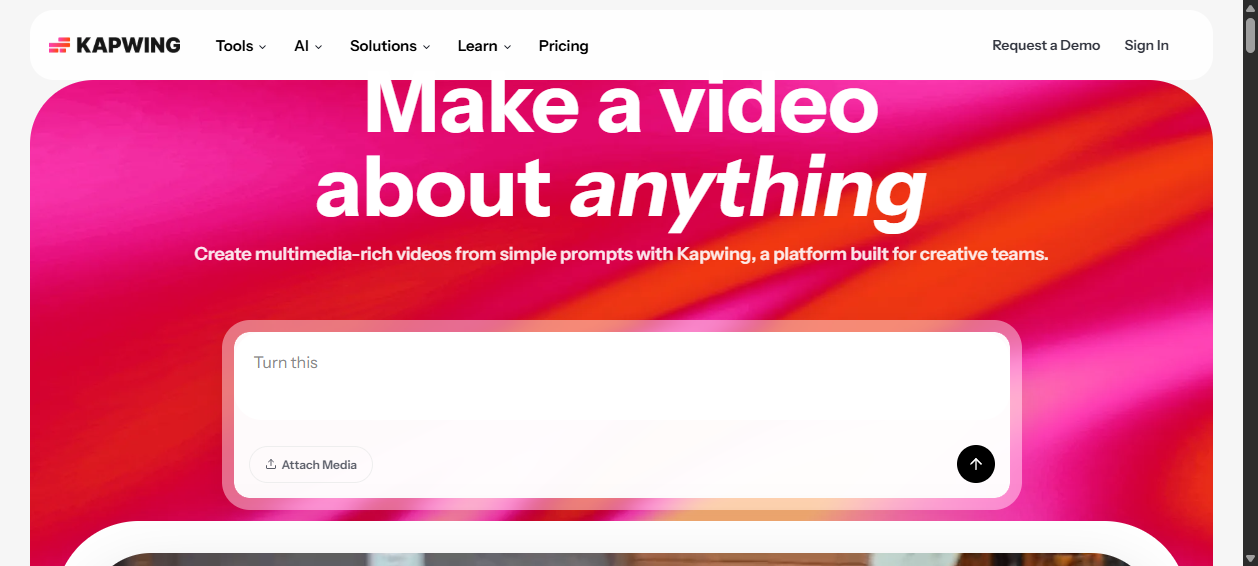Expand the Tools menu

241,46
